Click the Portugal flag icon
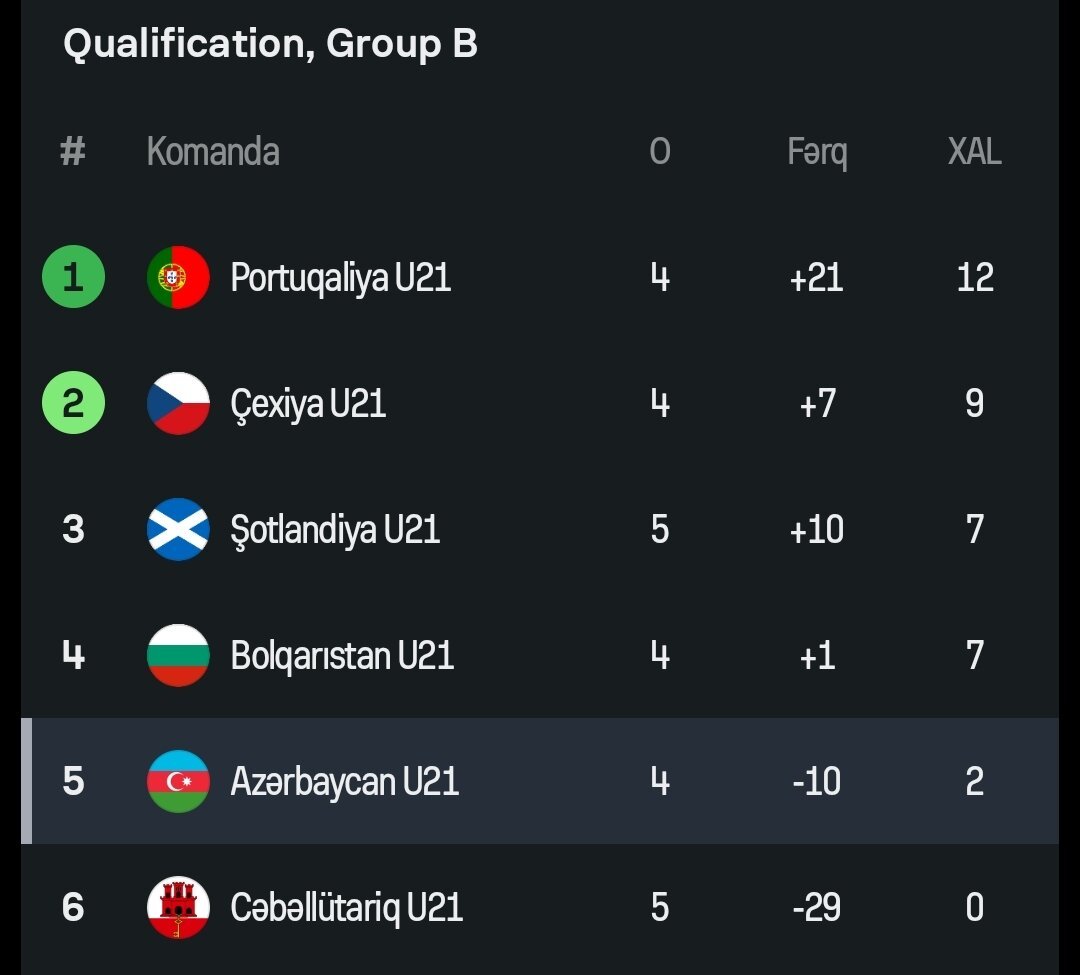 coord(178,277)
